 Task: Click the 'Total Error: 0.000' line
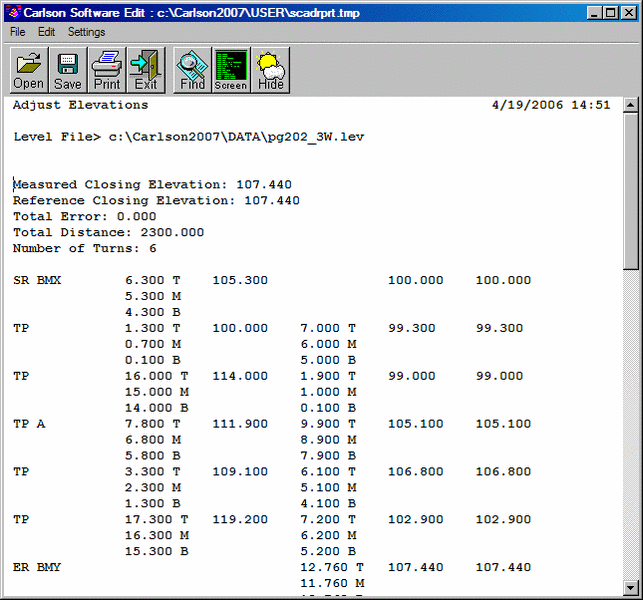[x=84, y=217]
